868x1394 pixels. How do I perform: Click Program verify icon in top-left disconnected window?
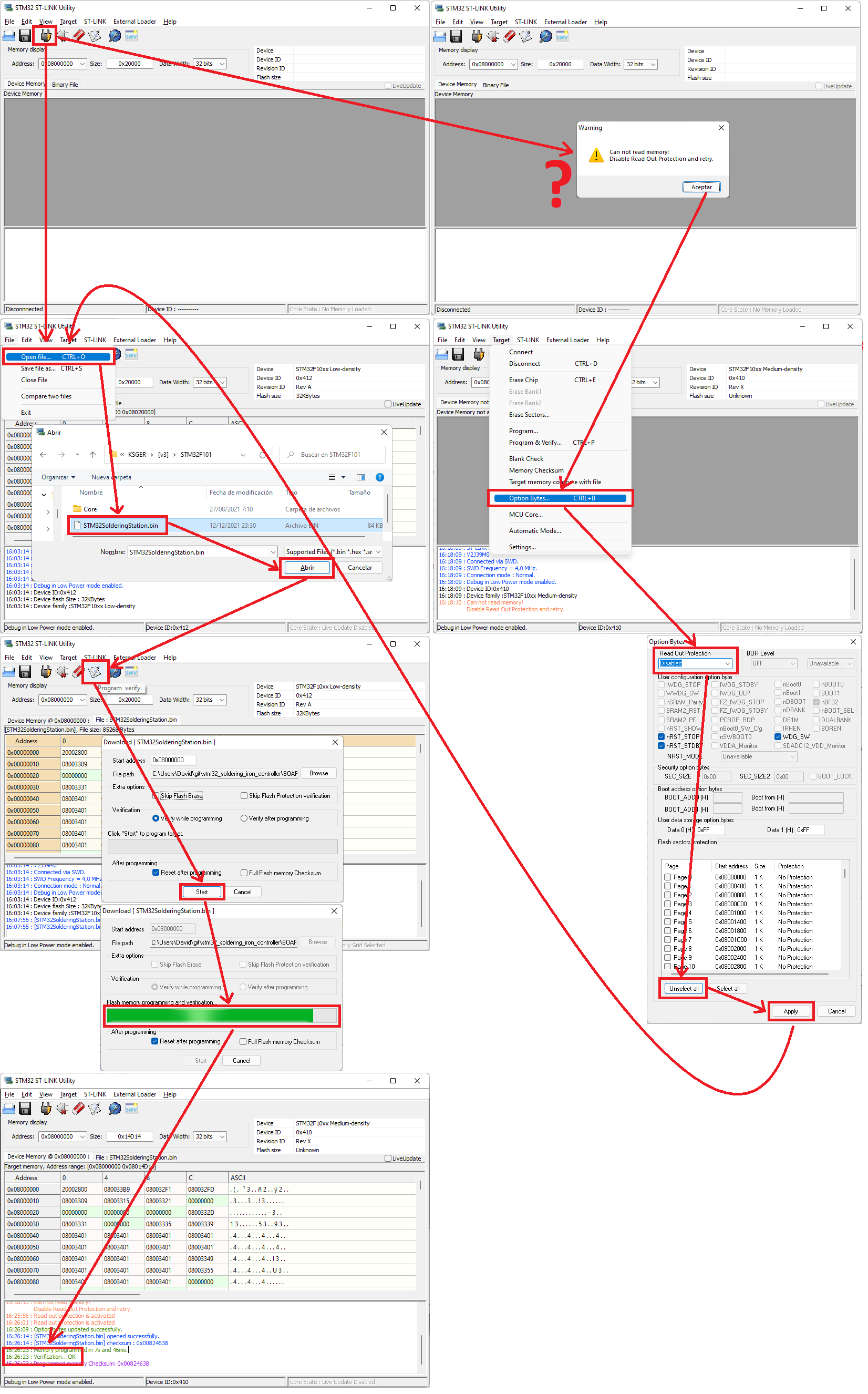click(x=95, y=36)
